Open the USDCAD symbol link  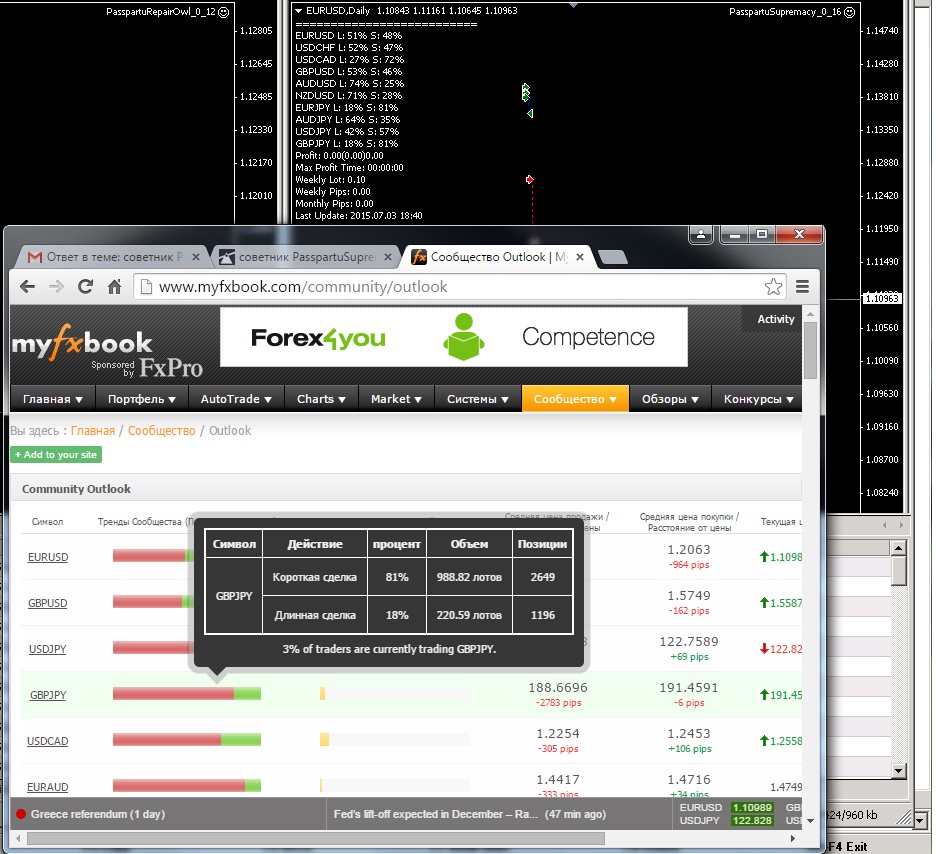(x=48, y=741)
